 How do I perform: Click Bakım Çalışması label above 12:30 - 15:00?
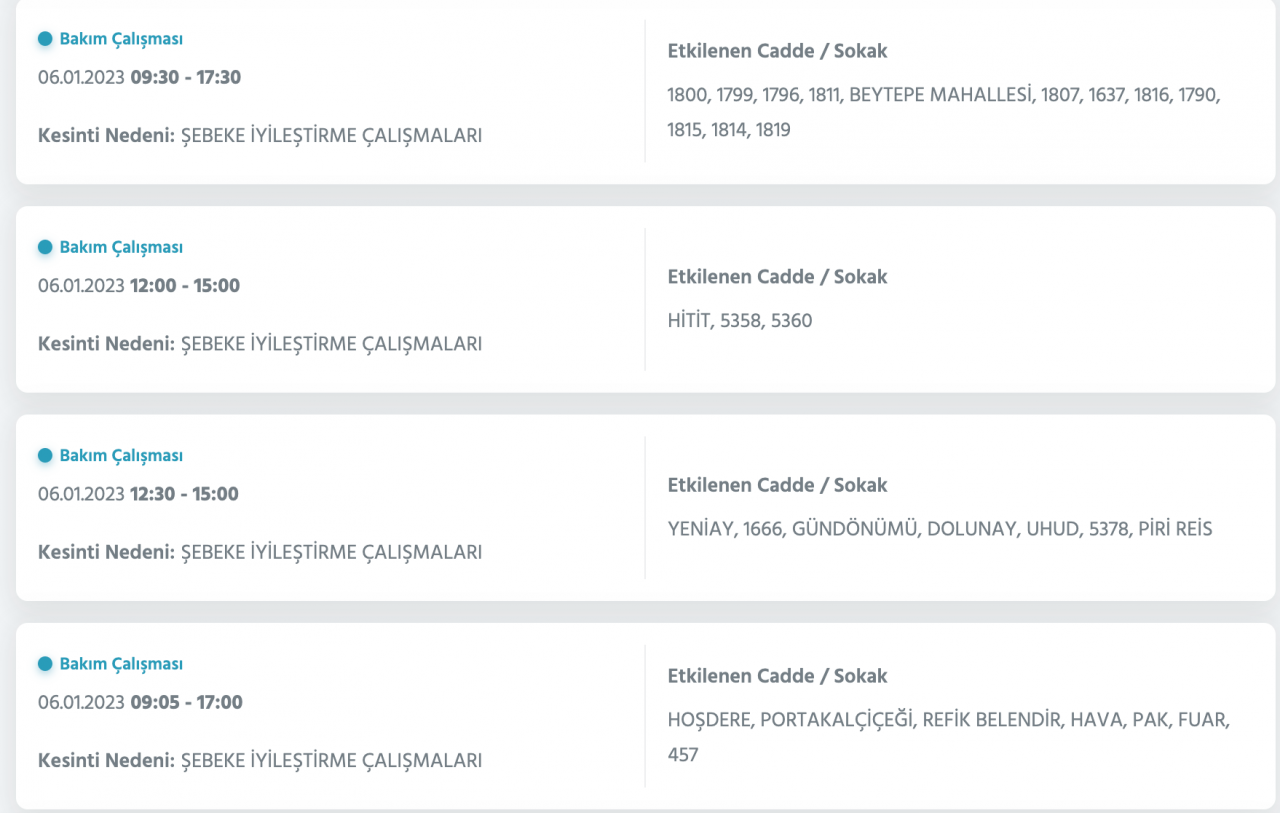pyautogui.click(x=121, y=455)
